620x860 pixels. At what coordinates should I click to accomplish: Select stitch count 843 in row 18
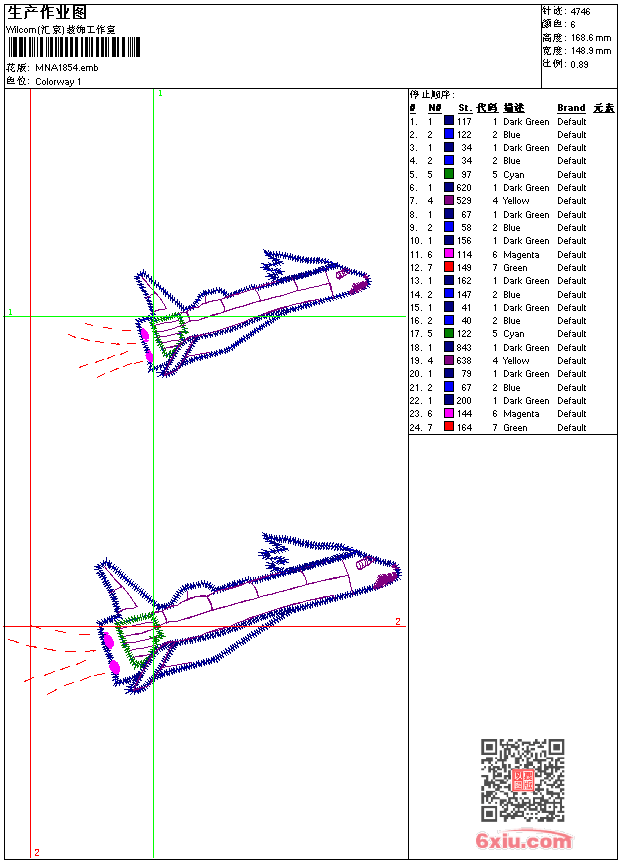(464, 348)
